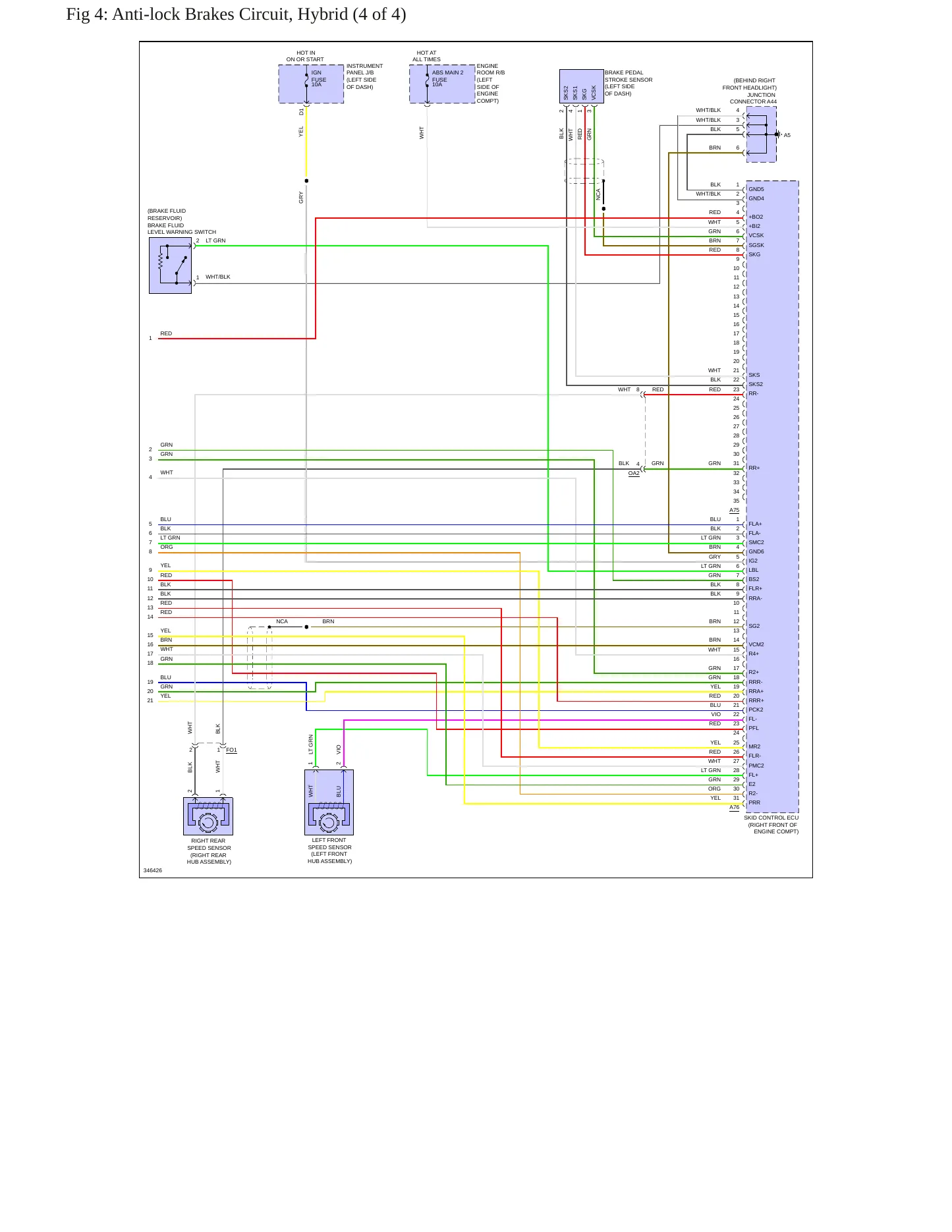Click the A76 connector label
952x1232 pixels.
(x=734, y=808)
